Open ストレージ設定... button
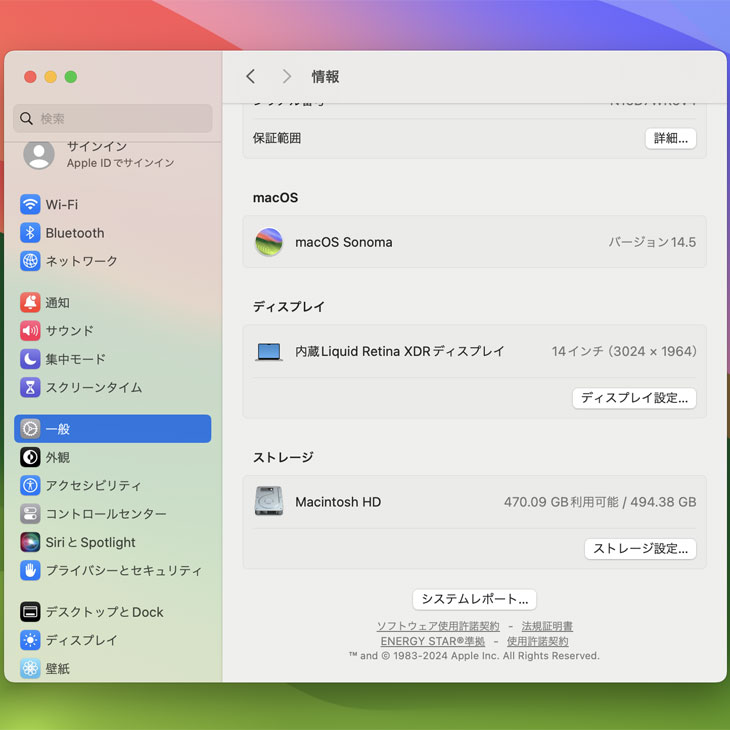The image size is (730, 730). (640, 549)
